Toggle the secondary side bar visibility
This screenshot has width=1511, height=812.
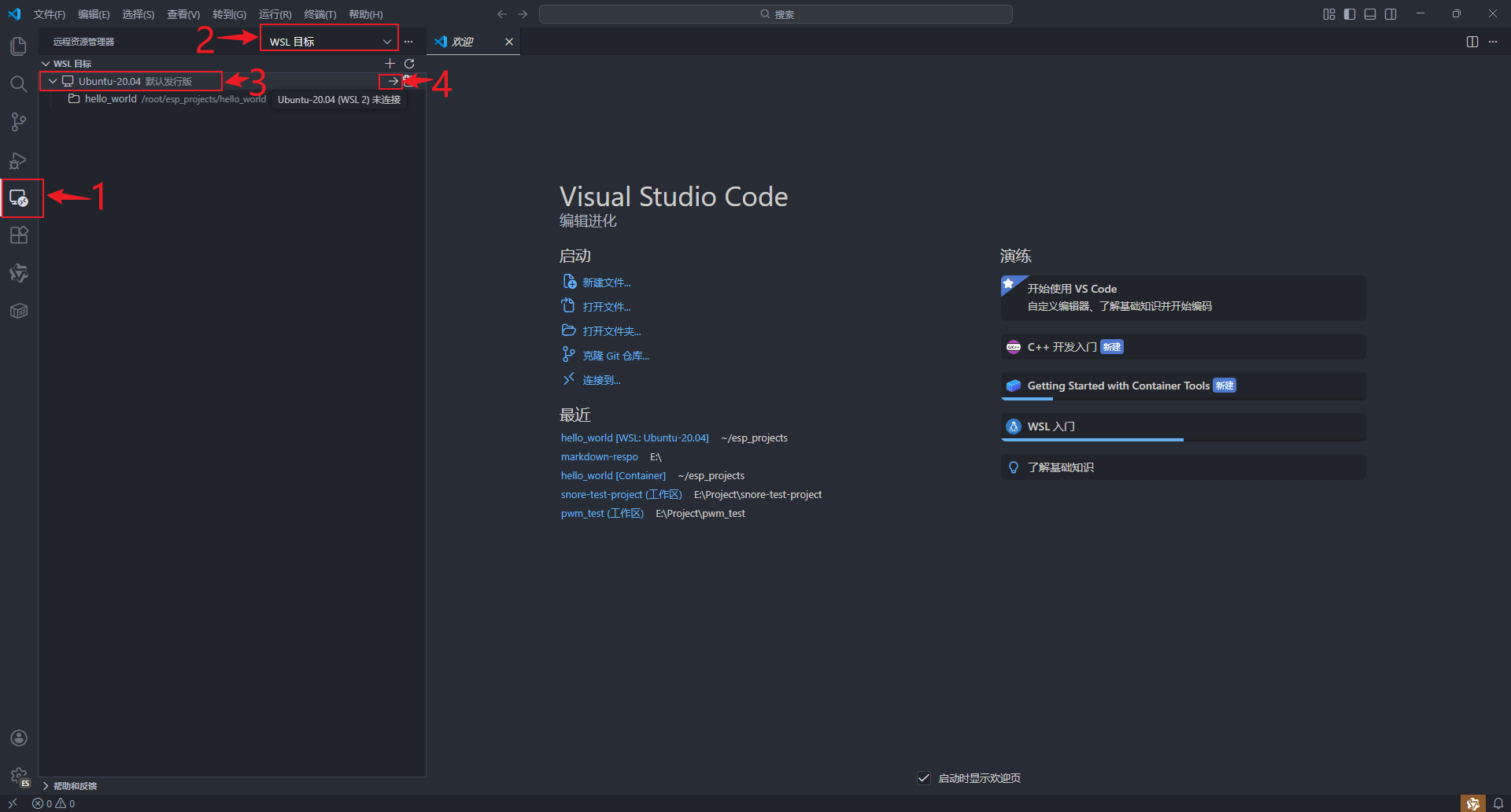[1391, 14]
